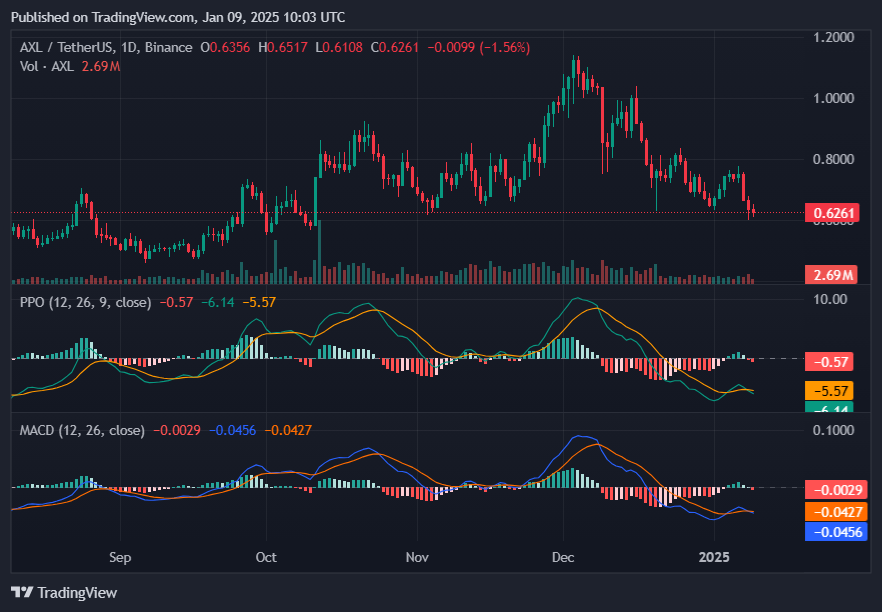Click the orange −5.57 PPO axis tag

point(829,391)
